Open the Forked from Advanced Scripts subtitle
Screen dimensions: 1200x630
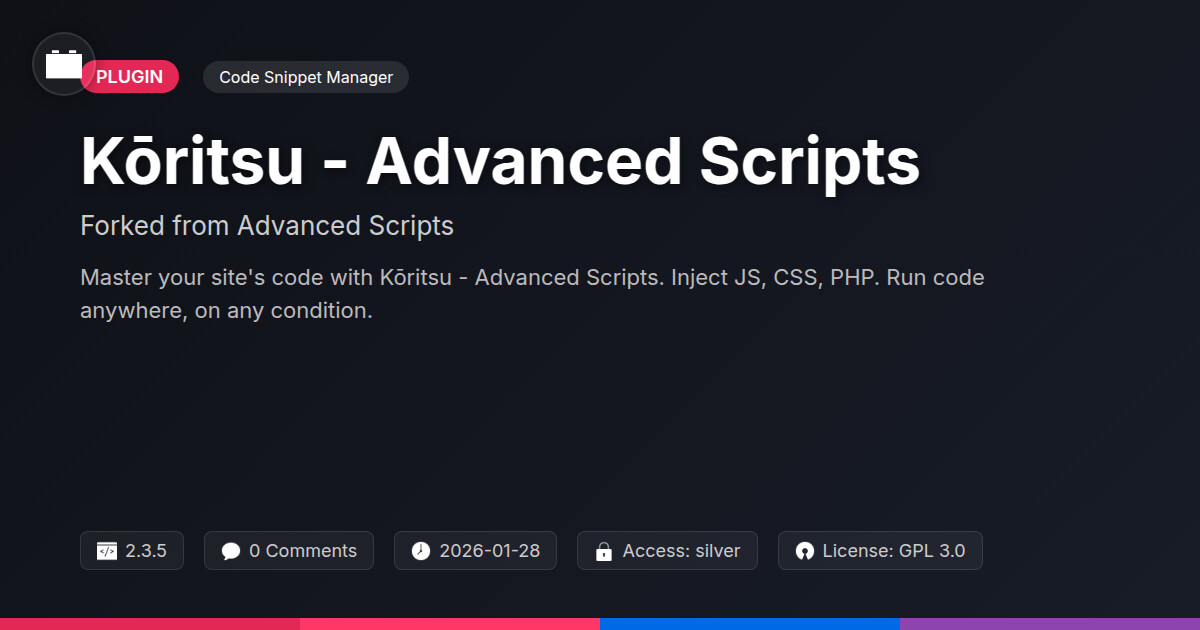[x=267, y=226]
